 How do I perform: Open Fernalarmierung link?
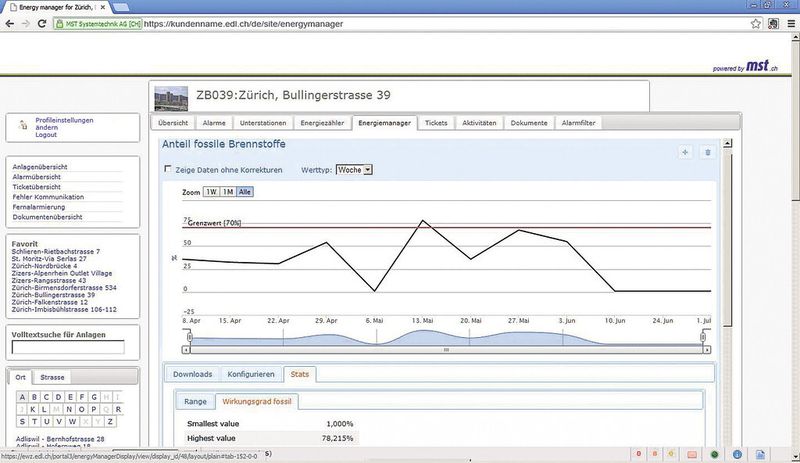point(39,207)
